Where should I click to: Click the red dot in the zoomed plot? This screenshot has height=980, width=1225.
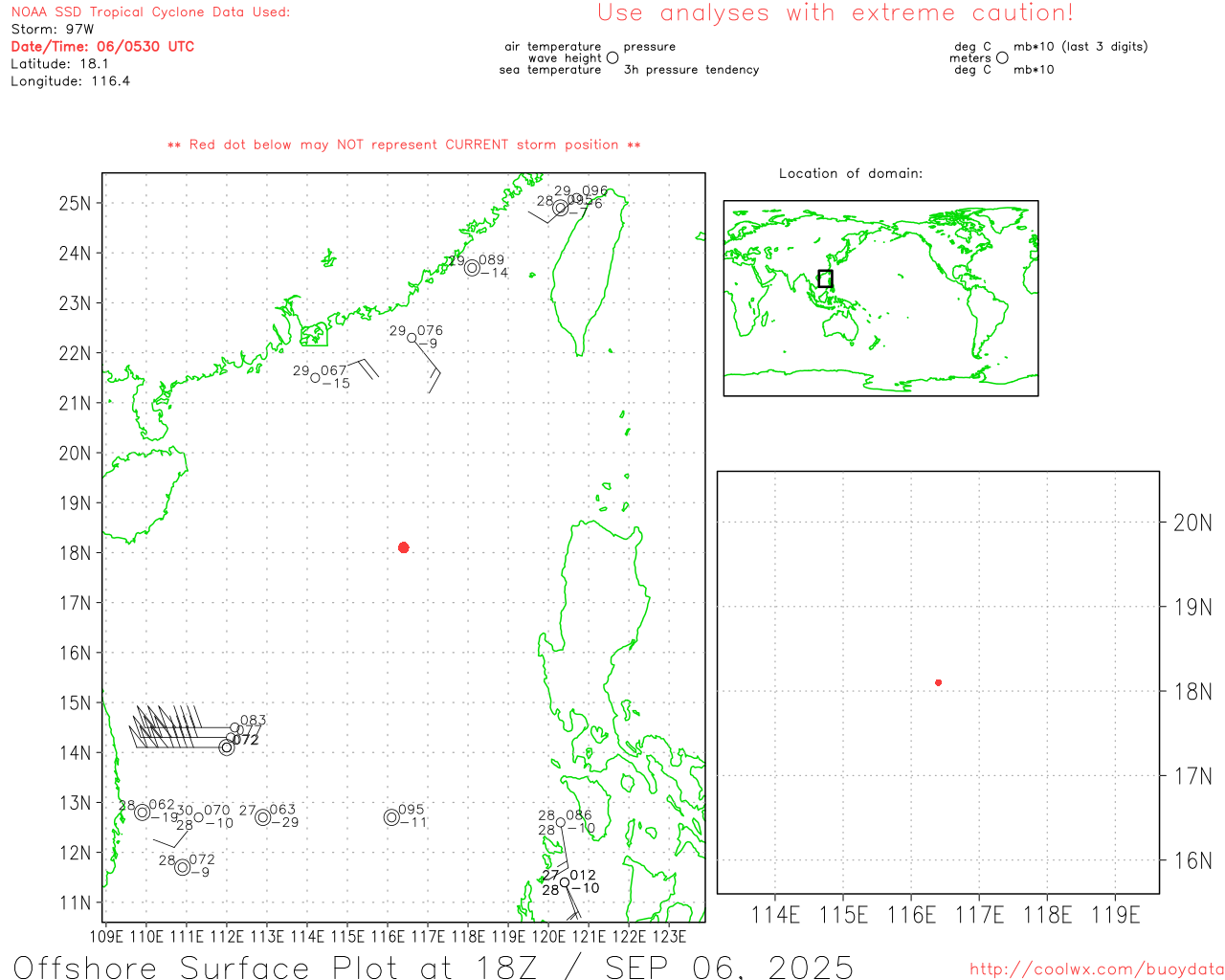coord(939,682)
